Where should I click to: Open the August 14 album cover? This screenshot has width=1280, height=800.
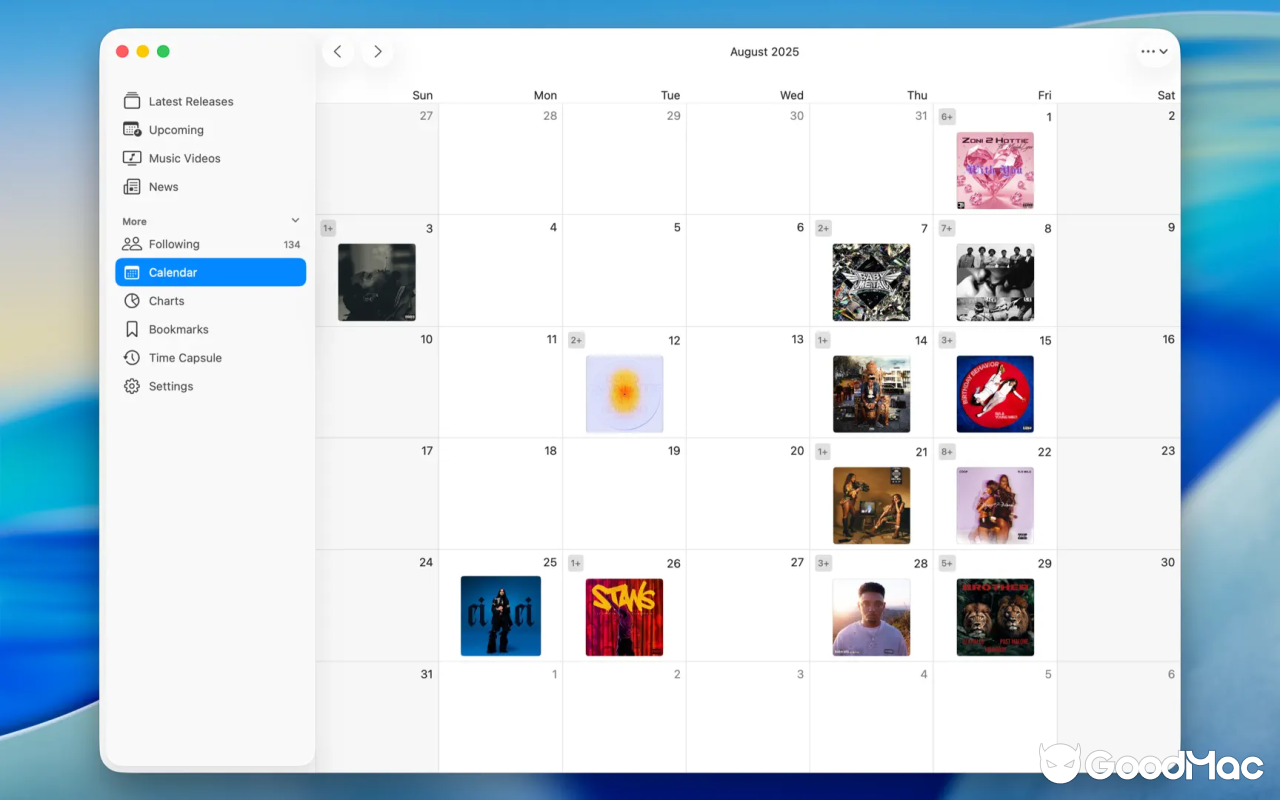coord(871,394)
